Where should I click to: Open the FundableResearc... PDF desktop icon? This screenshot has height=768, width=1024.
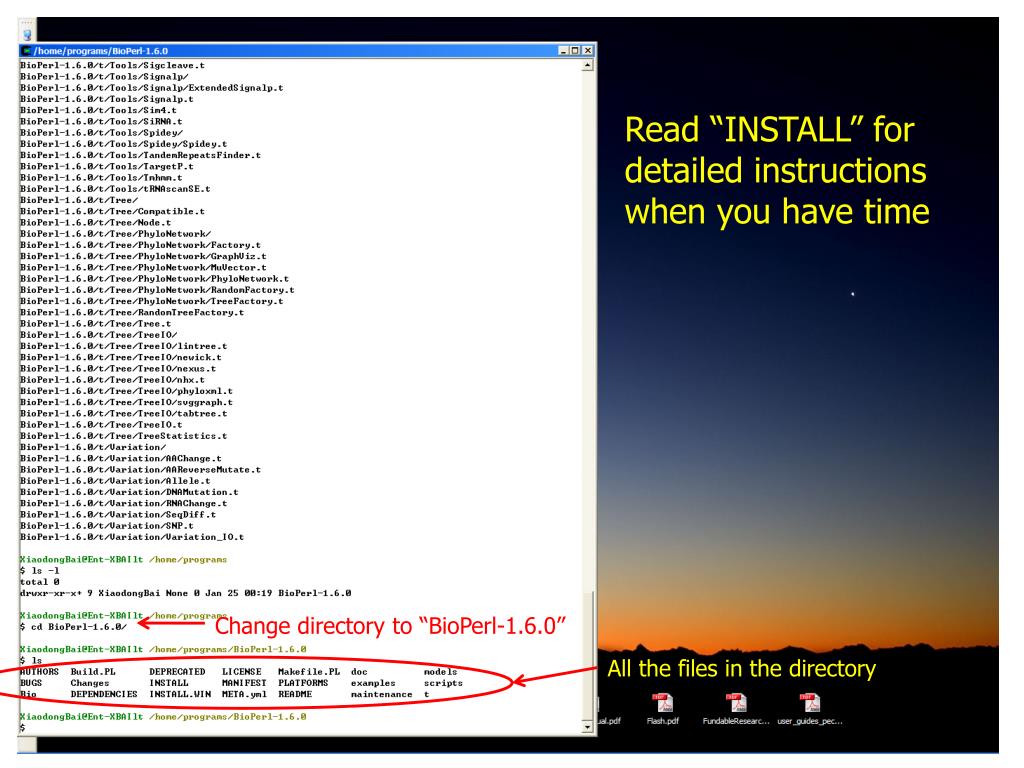(736, 709)
